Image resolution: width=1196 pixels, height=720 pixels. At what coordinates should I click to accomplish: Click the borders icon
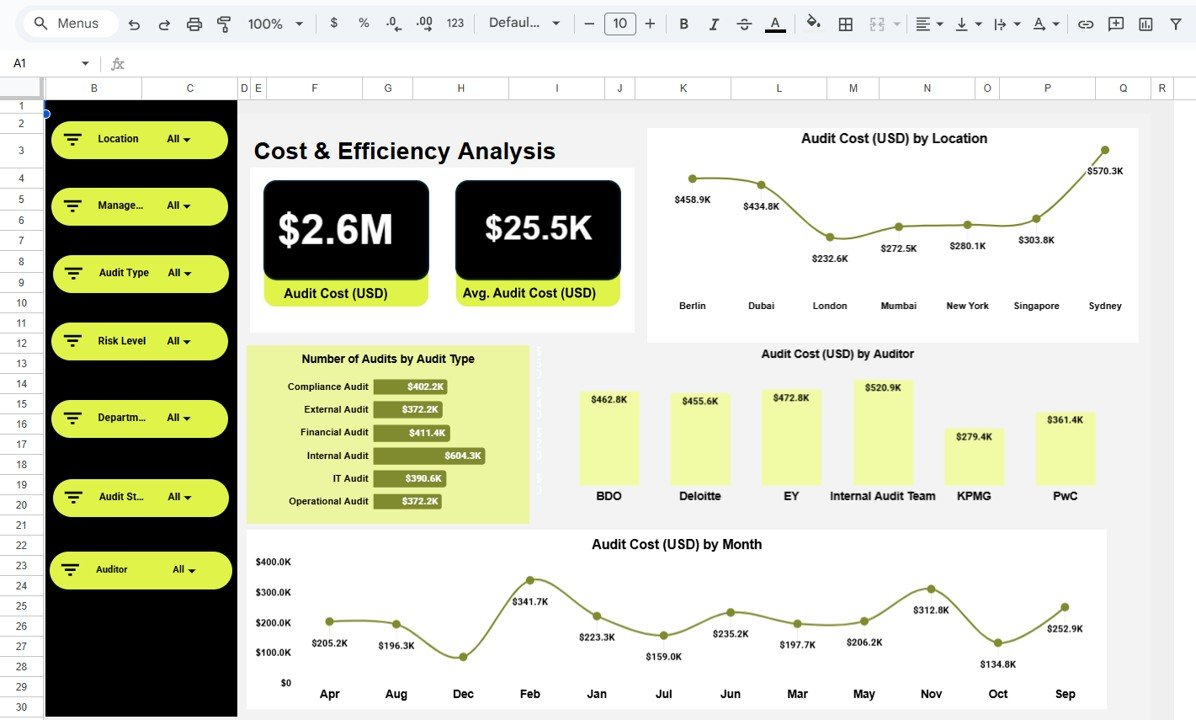[x=845, y=23]
